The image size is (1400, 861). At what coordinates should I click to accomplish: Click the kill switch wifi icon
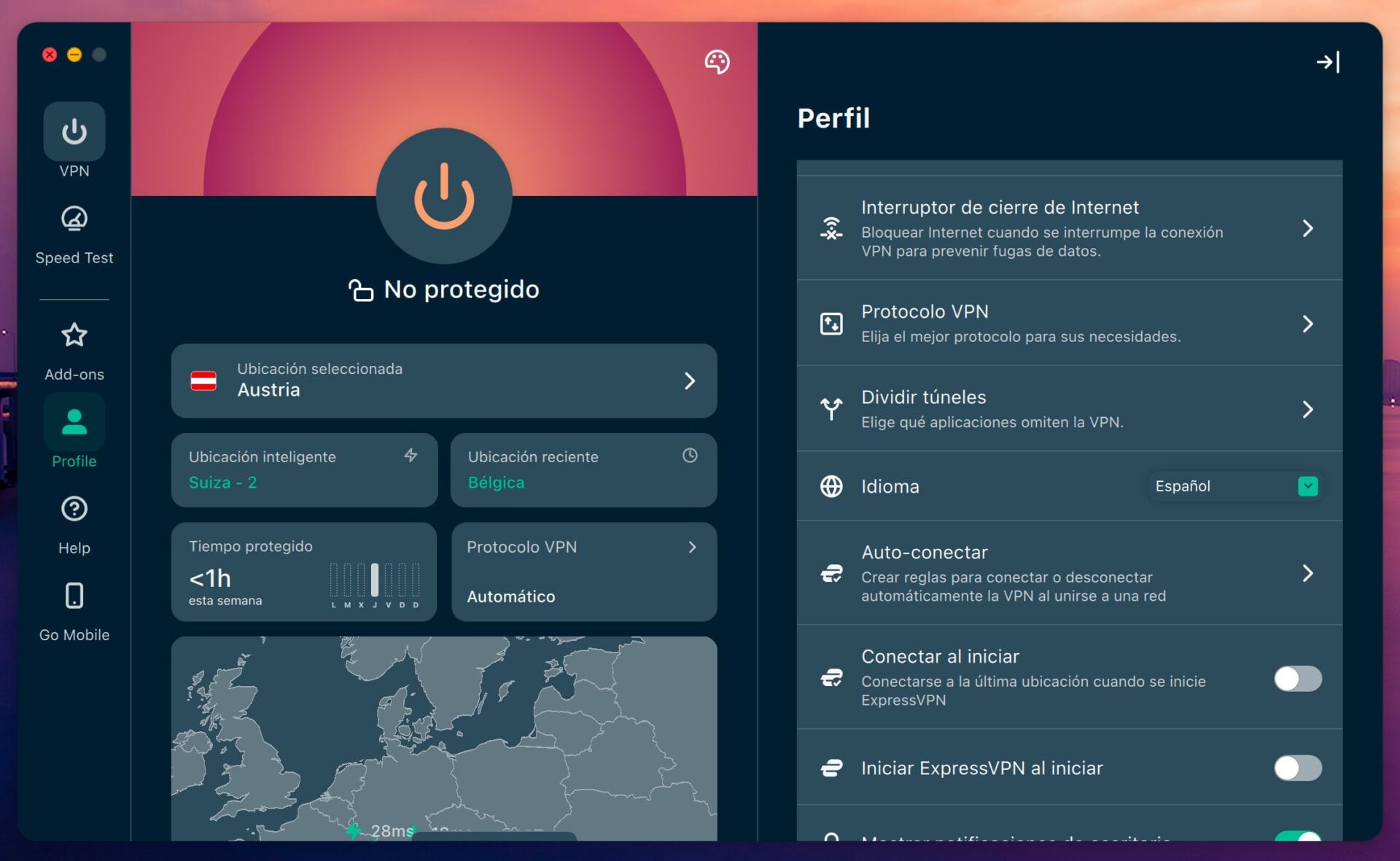[831, 228]
